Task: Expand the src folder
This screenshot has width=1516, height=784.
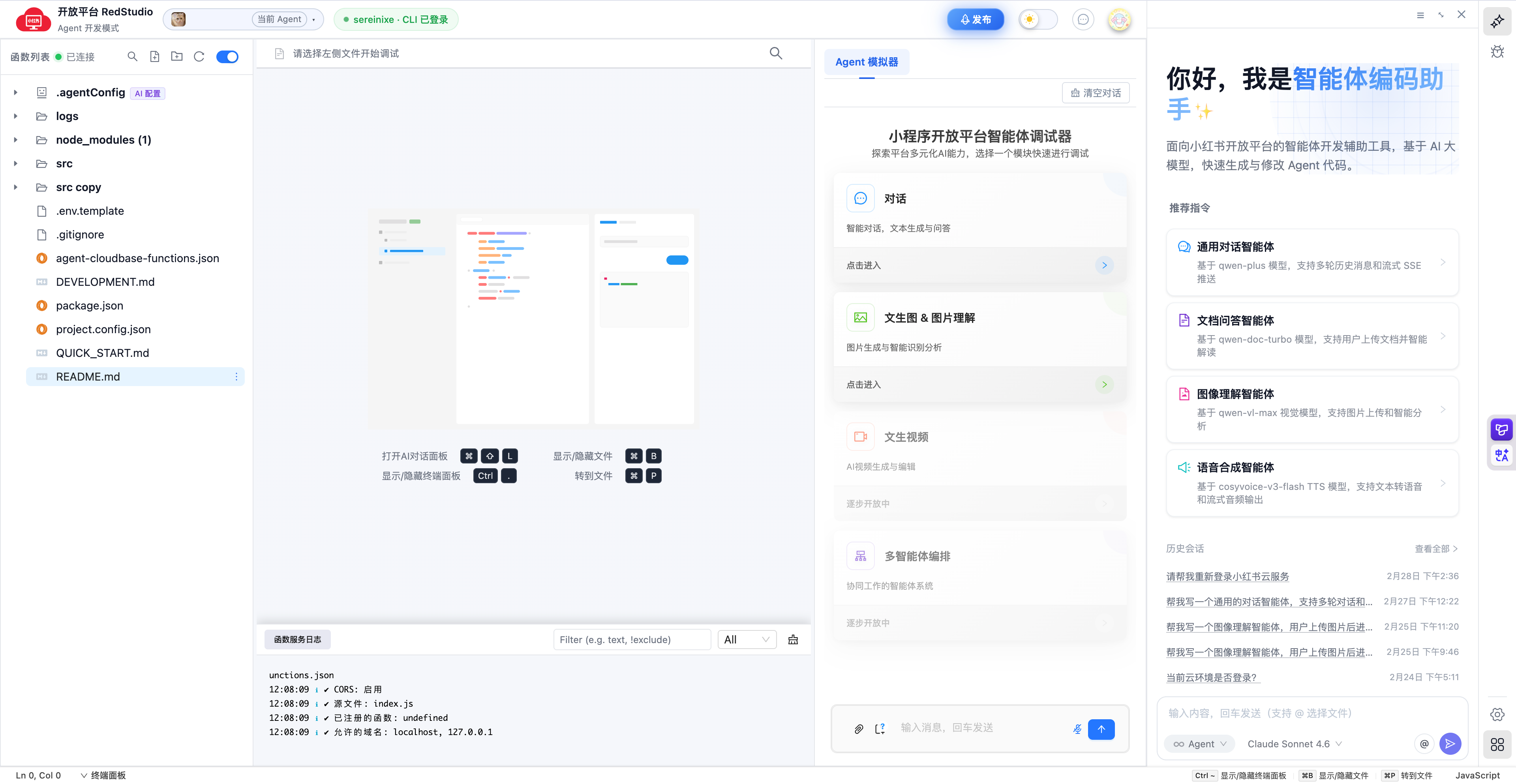Action: coord(16,163)
